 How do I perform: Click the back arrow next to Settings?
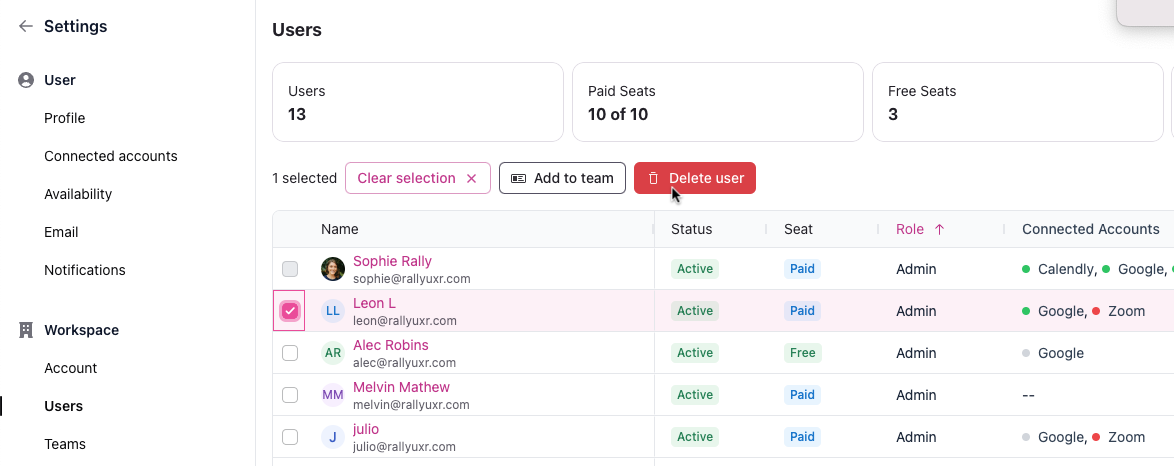pos(26,27)
